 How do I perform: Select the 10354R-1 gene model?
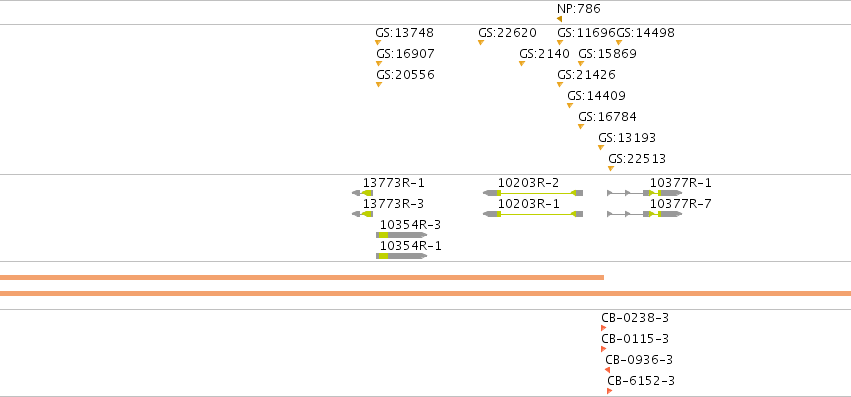click(402, 256)
